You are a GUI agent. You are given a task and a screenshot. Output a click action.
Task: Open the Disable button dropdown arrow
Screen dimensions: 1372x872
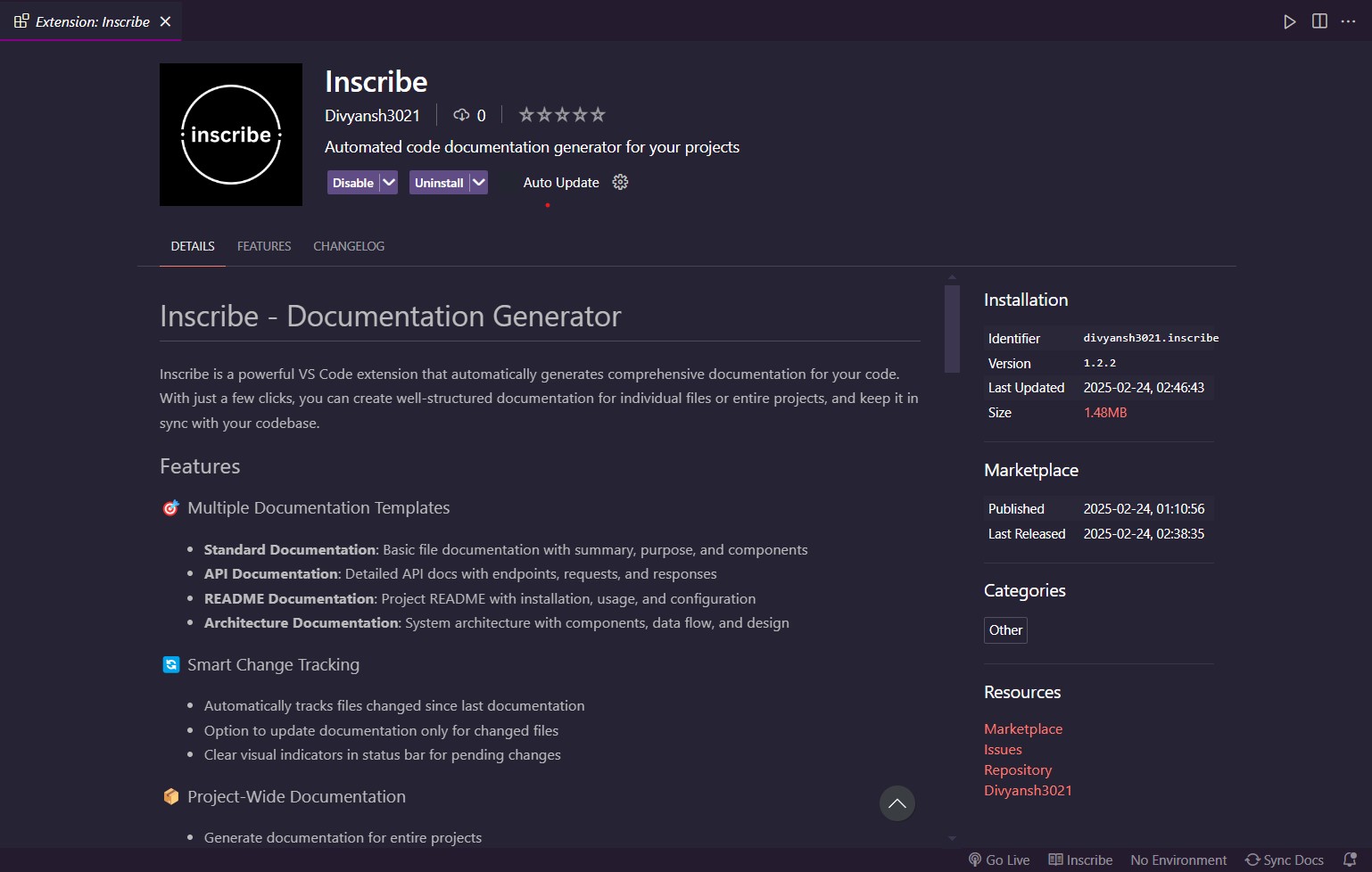(389, 183)
